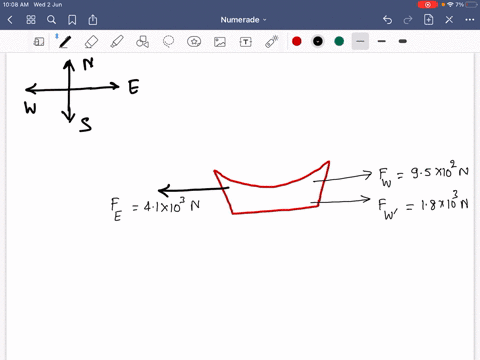Choose the black pen color
This screenshot has width=480, height=360.
point(318,41)
